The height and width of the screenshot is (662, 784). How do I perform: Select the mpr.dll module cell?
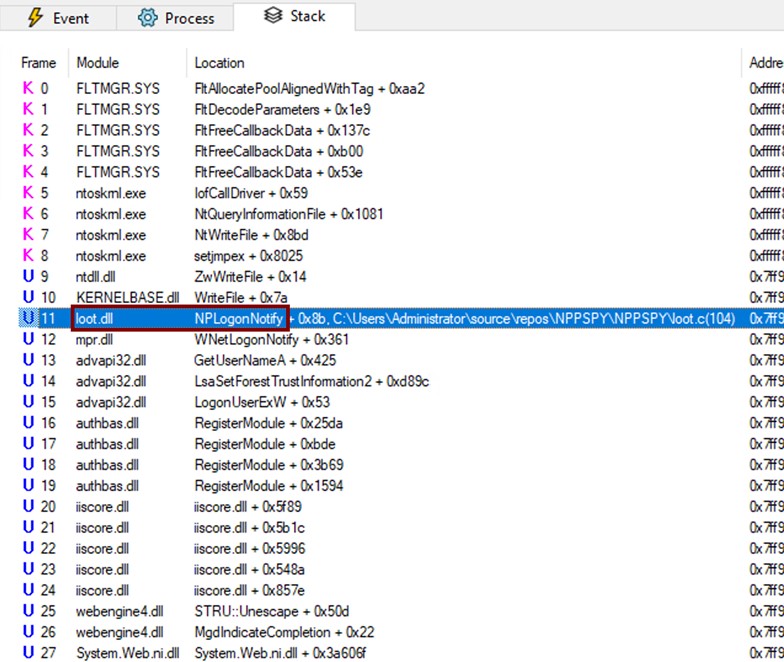(x=94, y=340)
